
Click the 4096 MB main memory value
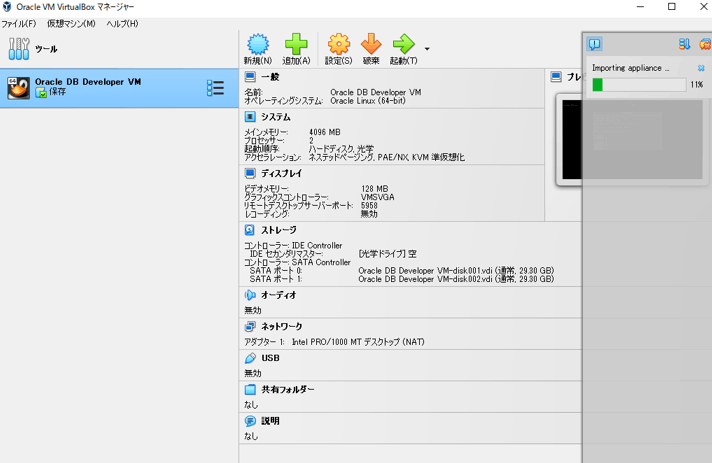click(325, 132)
